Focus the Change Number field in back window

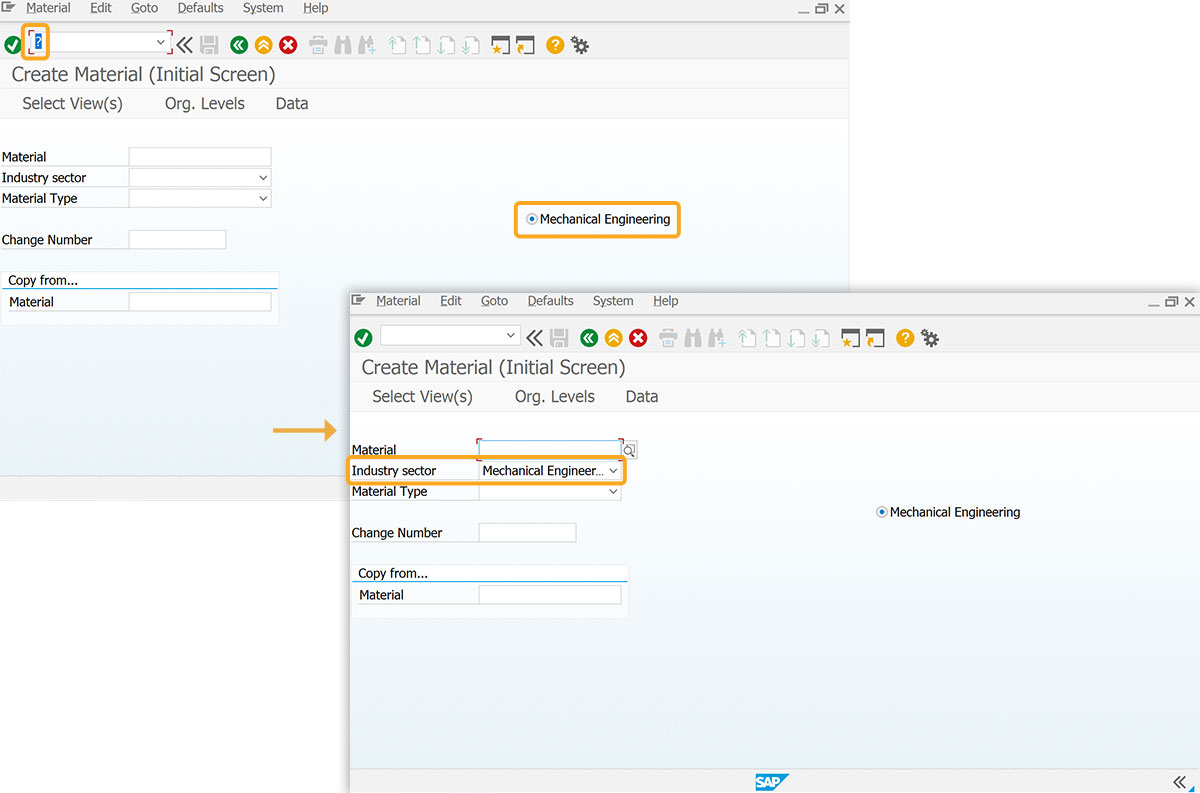click(177, 240)
